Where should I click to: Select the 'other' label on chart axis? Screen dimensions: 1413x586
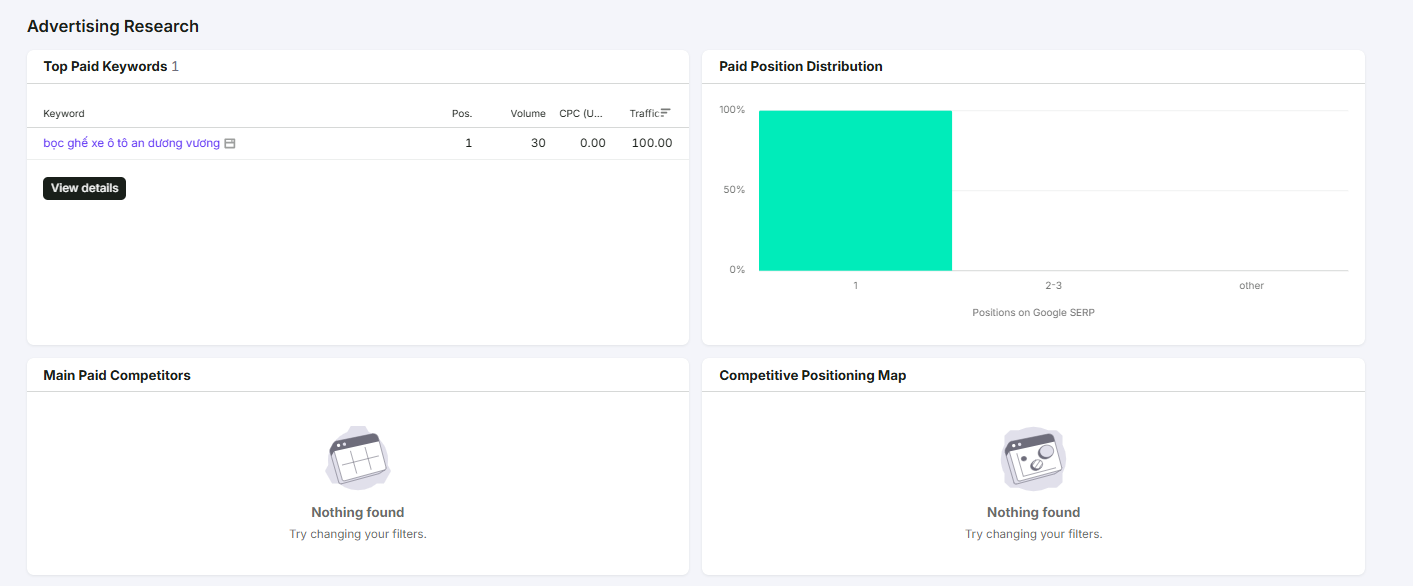point(1251,286)
